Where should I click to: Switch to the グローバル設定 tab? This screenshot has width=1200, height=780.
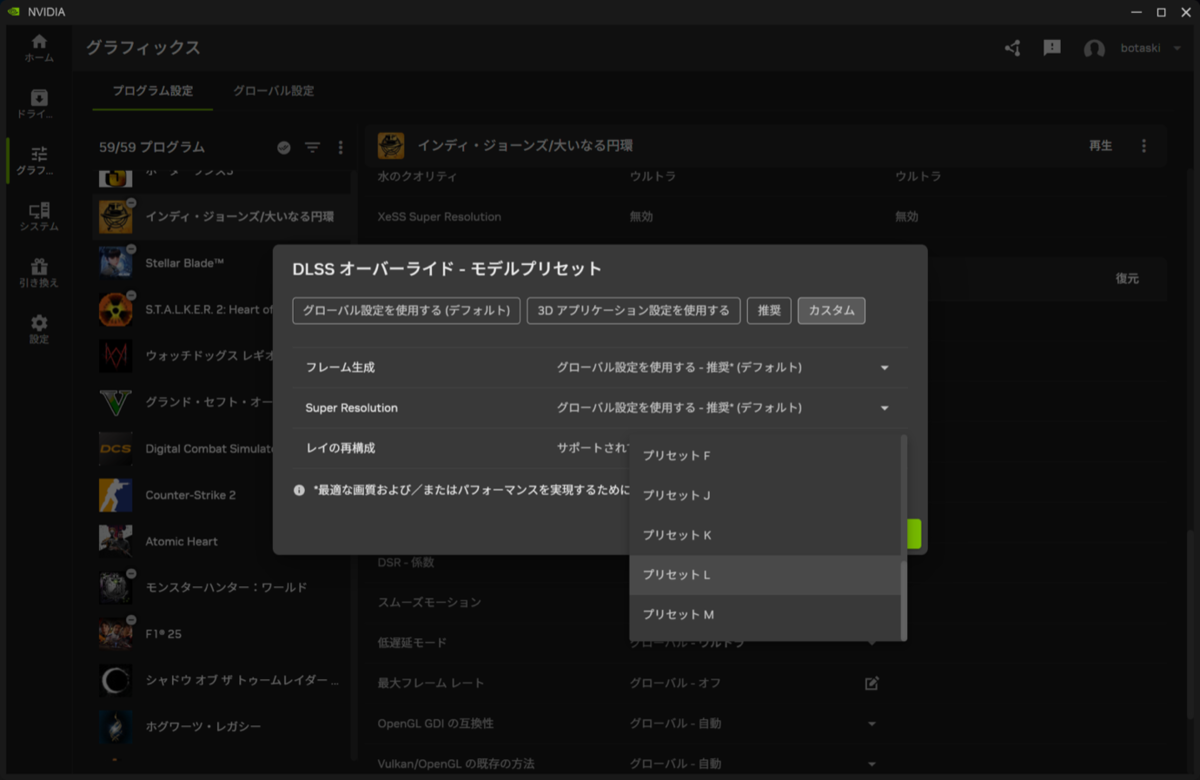pyautogui.click(x=275, y=88)
